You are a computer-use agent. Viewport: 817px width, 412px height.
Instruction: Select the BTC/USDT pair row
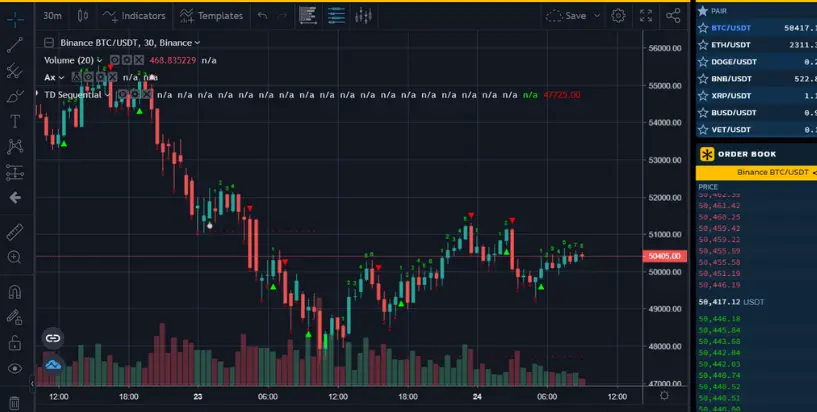(x=757, y=28)
